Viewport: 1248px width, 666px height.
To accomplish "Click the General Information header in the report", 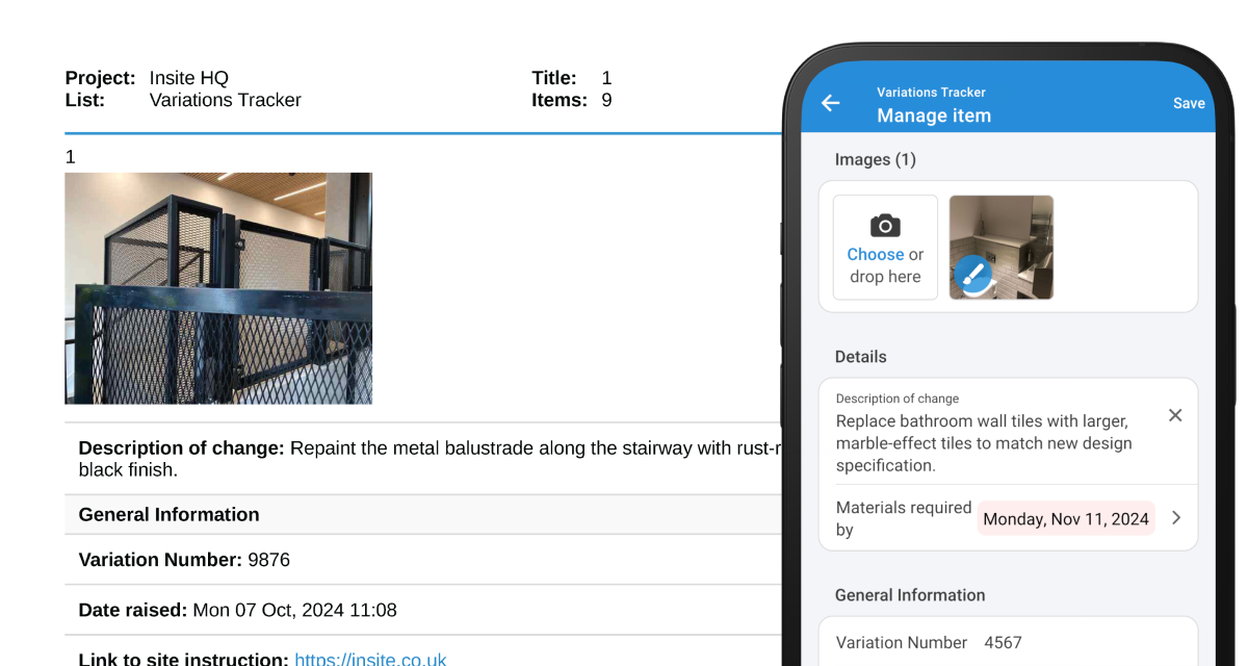I will [168, 514].
